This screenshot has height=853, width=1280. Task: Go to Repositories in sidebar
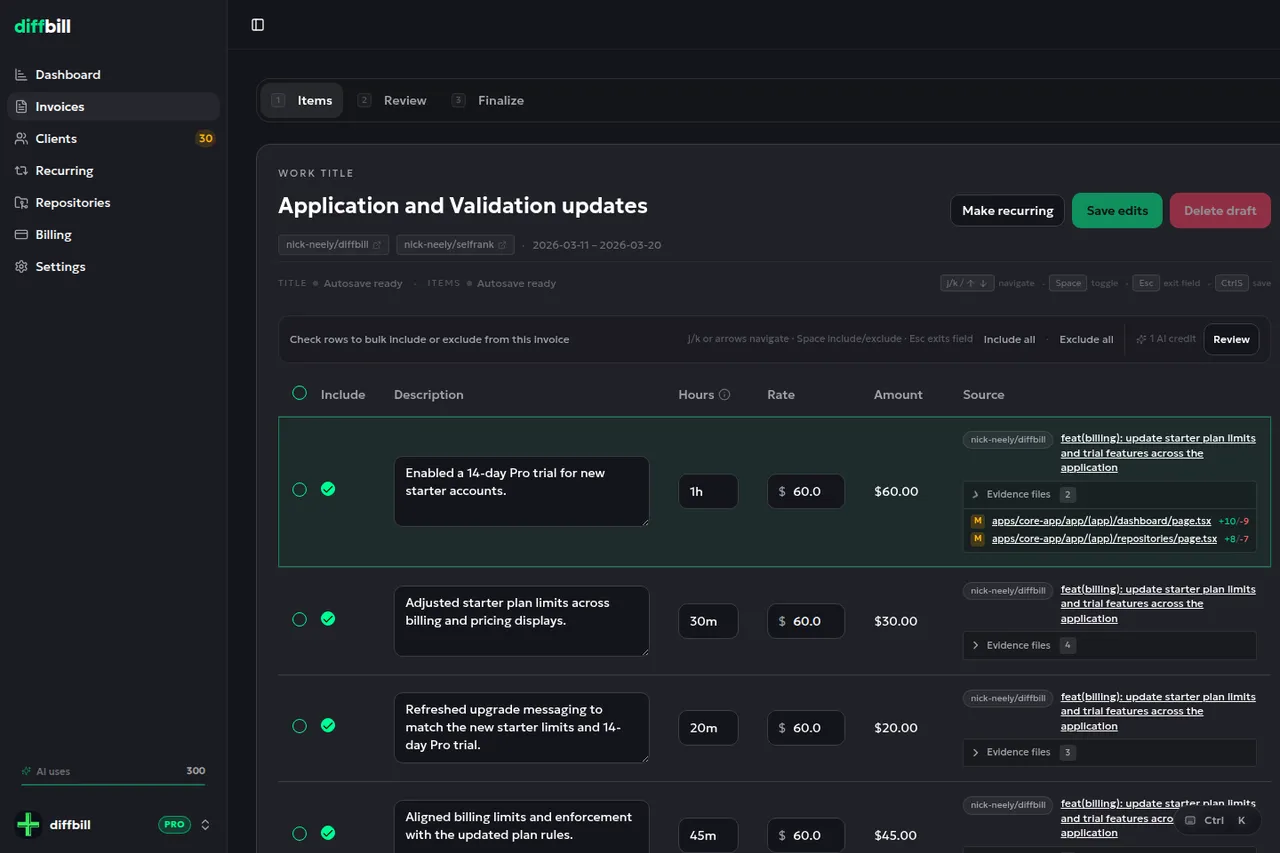pos(113,203)
